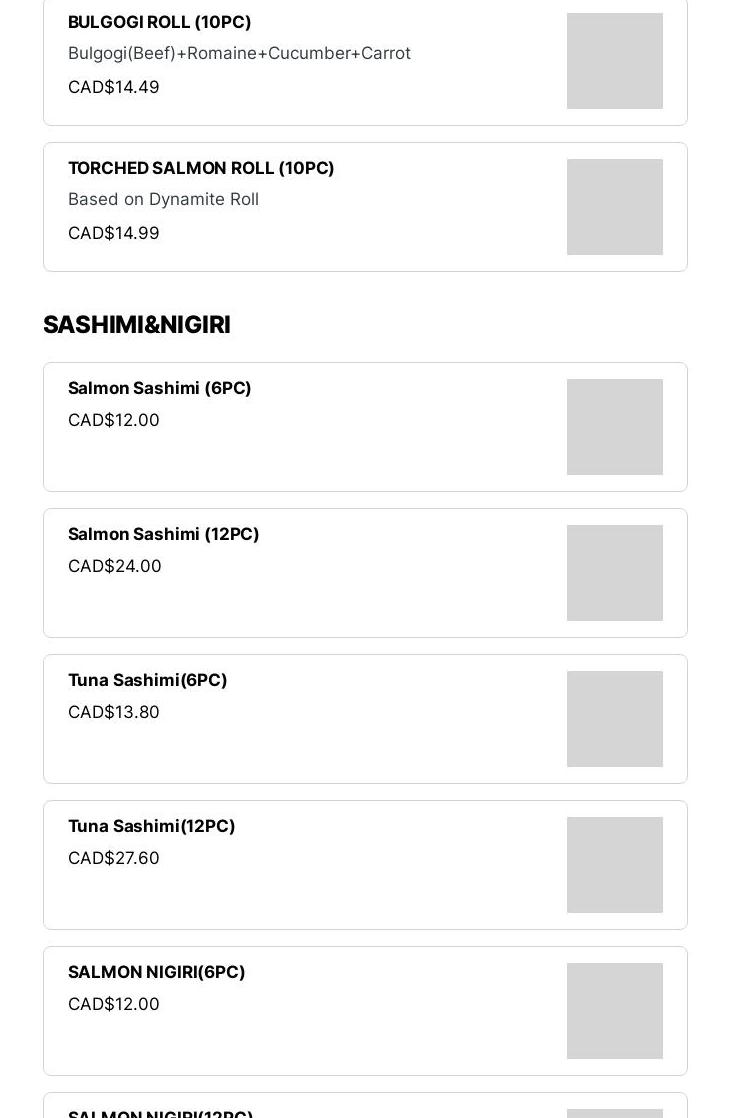Click the Salmon Sashimi (12PC) item name
The height and width of the screenshot is (1118, 730).
pyautogui.click(x=163, y=534)
